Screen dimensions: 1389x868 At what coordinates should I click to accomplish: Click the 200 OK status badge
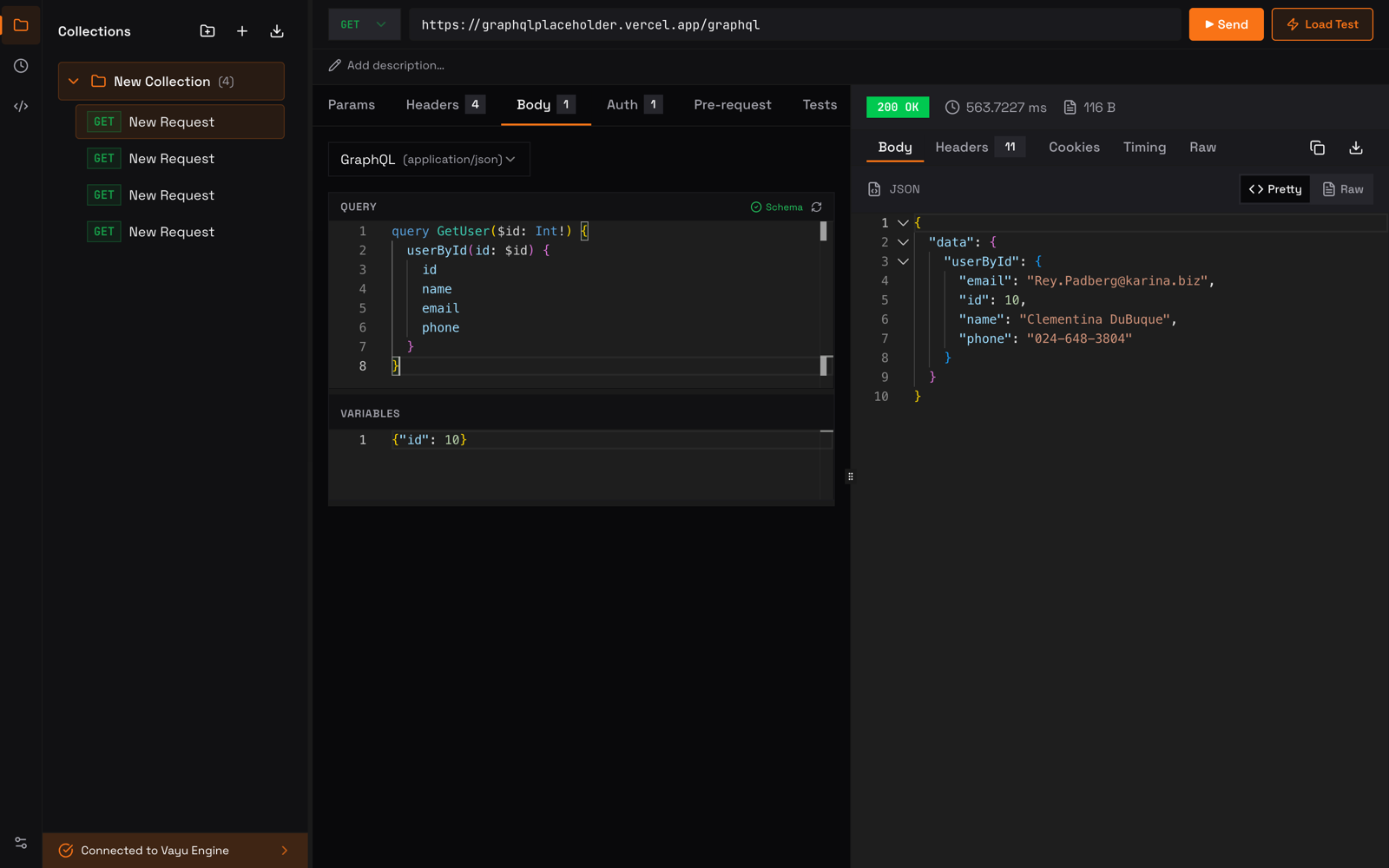click(x=898, y=108)
